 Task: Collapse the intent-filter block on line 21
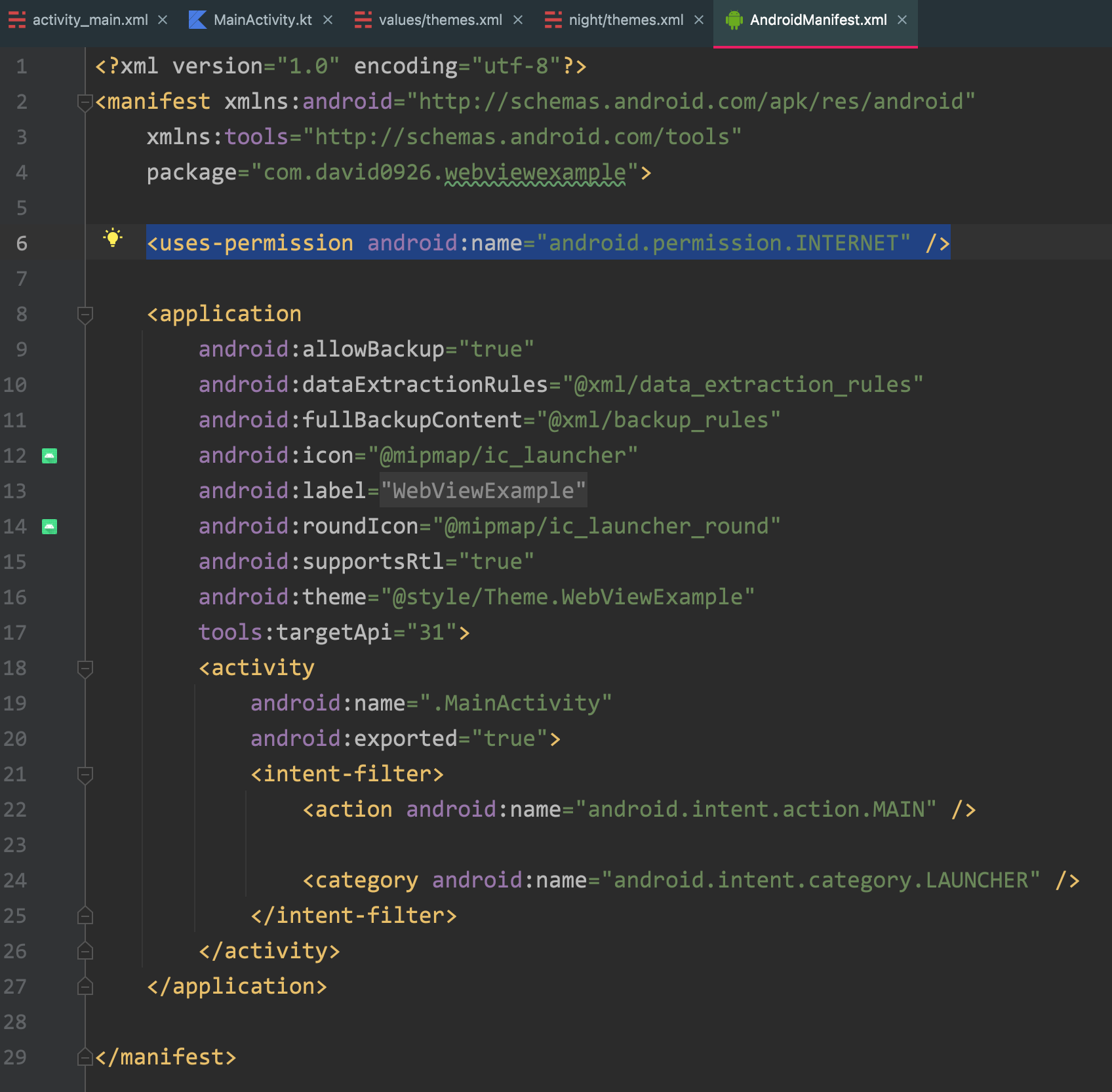pyautogui.click(x=85, y=775)
